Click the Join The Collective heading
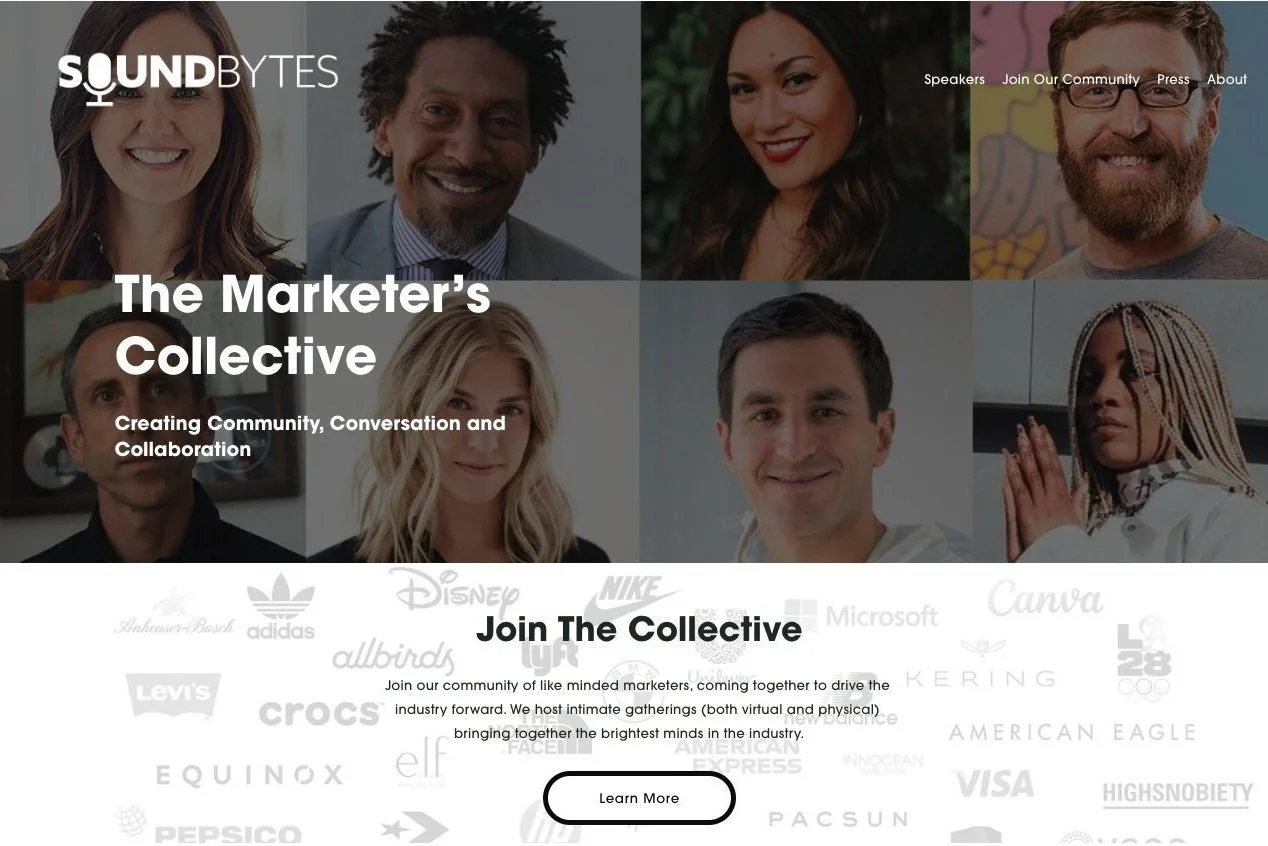The image size is (1268, 846). (x=639, y=629)
